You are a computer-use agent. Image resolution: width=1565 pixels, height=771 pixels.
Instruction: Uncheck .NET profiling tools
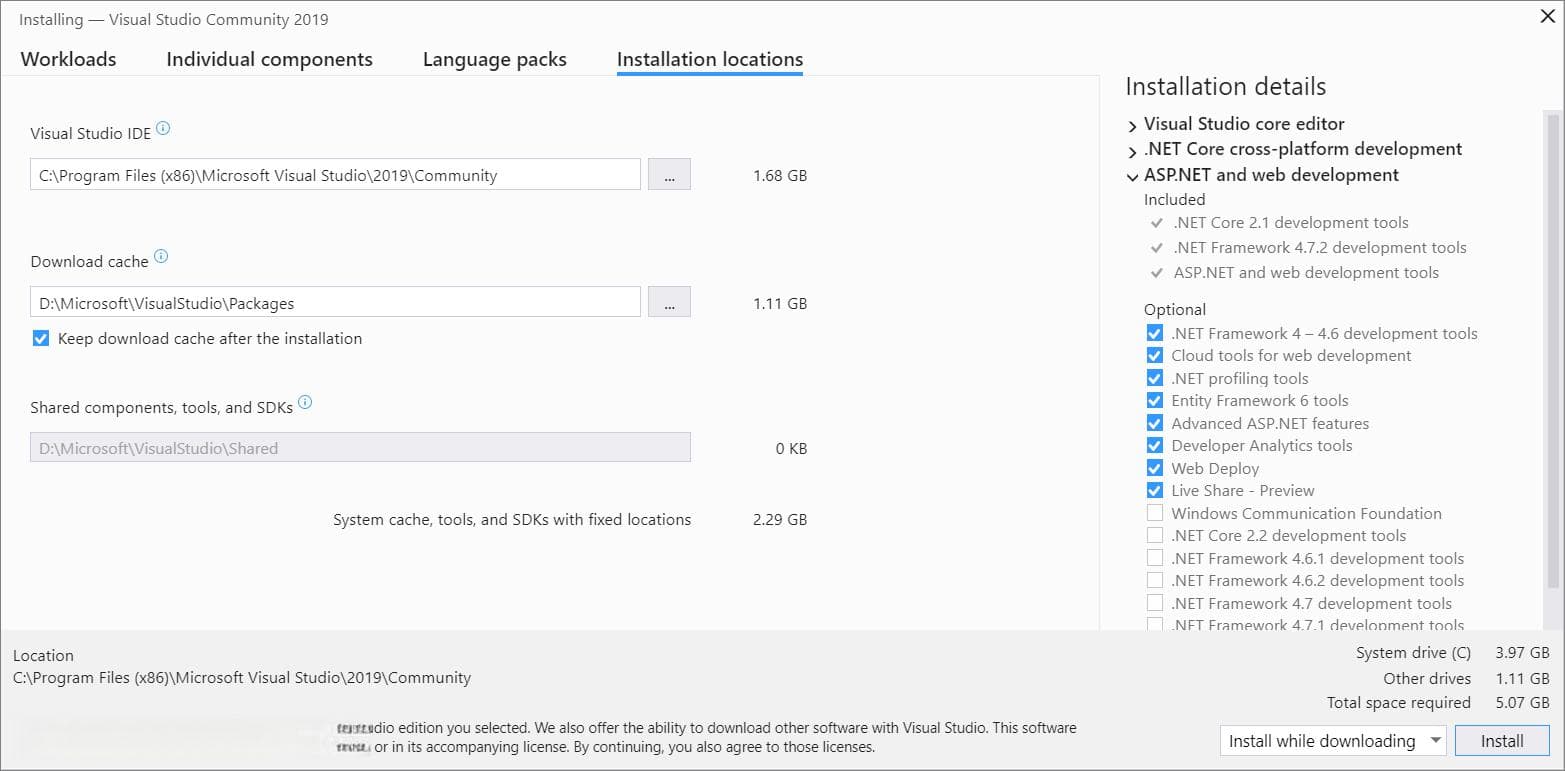pyautogui.click(x=1155, y=378)
